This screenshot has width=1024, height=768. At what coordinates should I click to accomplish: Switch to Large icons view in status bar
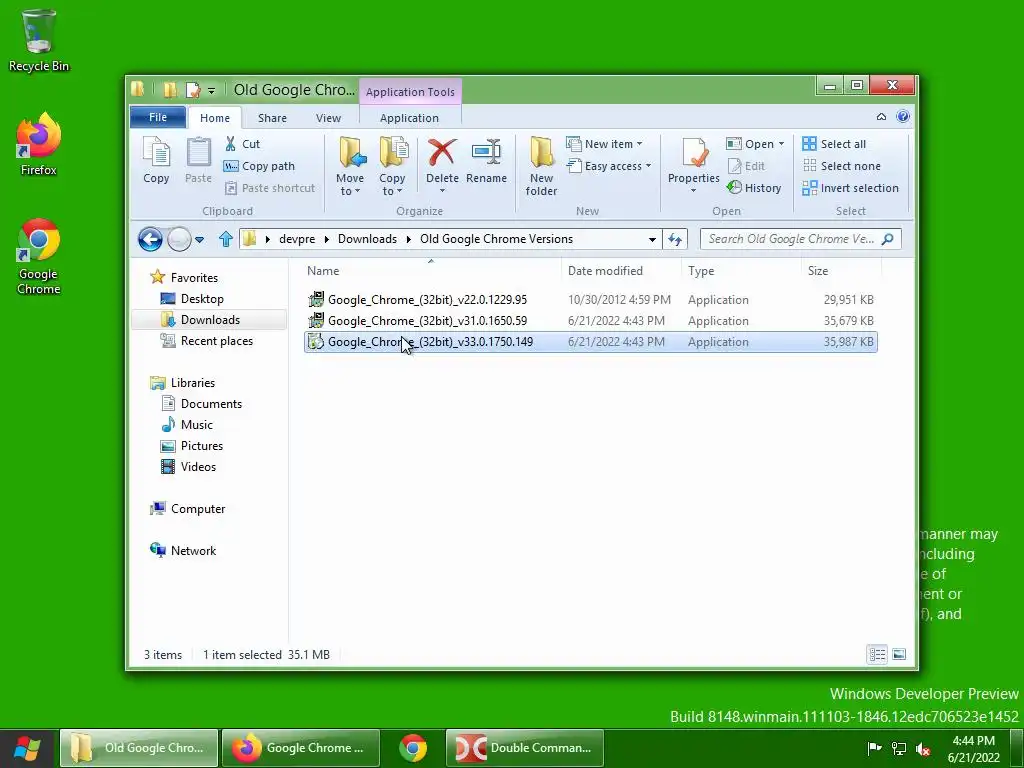click(899, 654)
